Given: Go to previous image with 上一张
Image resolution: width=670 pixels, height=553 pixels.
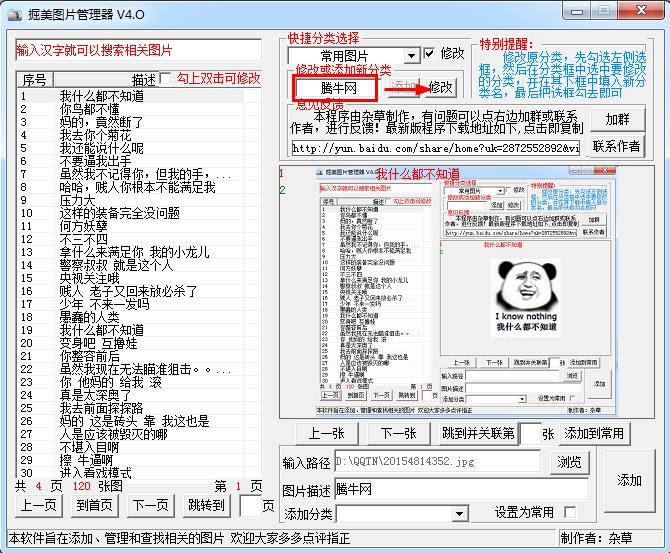Looking at the screenshot, I should 326,433.
